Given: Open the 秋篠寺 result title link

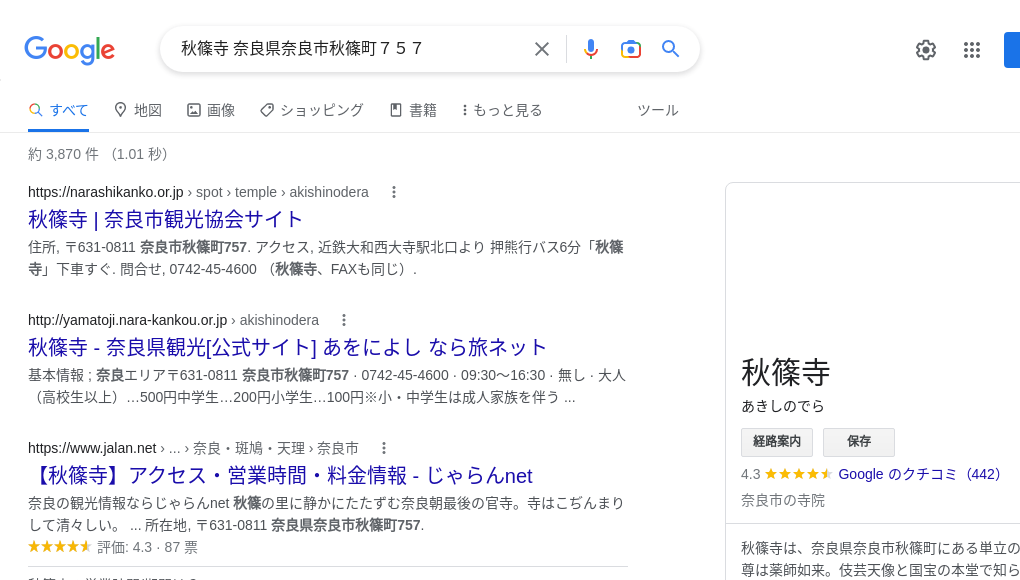Looking at the screenshot, I should click(166, 219).
